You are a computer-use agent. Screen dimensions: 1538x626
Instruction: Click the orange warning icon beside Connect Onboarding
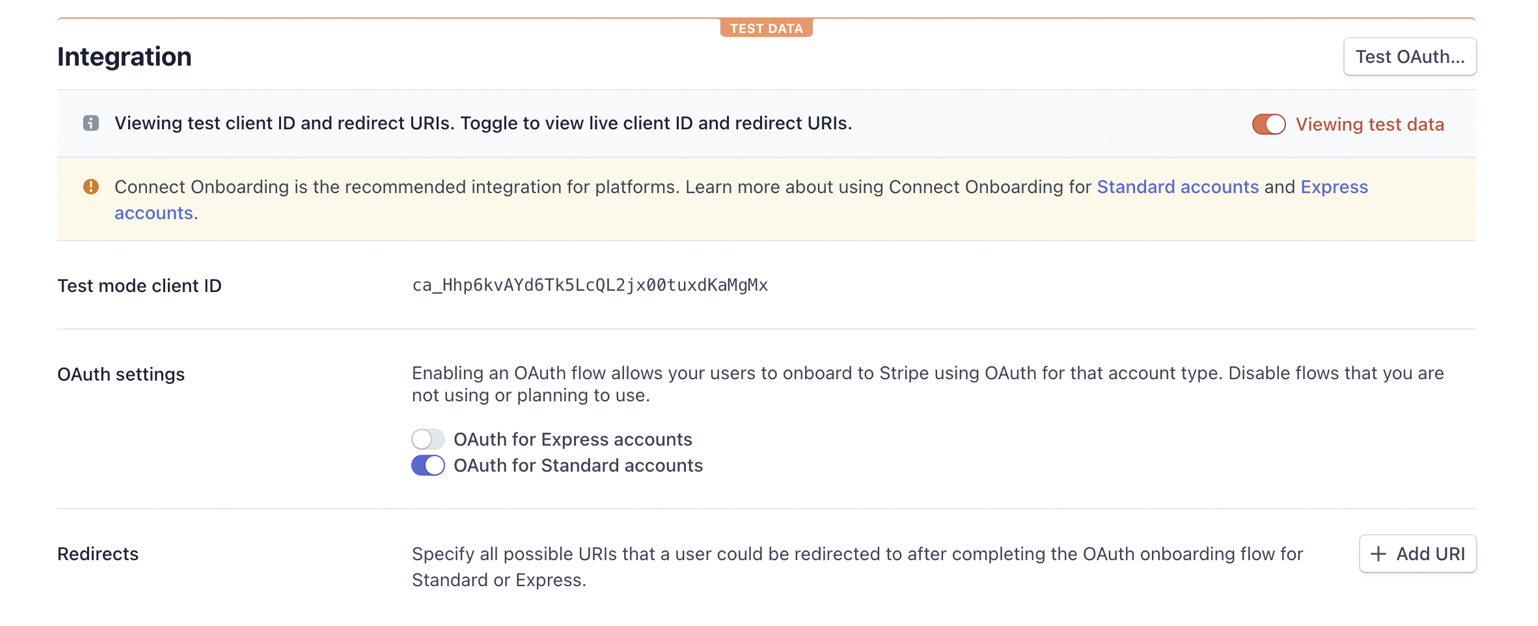[91, 187]
